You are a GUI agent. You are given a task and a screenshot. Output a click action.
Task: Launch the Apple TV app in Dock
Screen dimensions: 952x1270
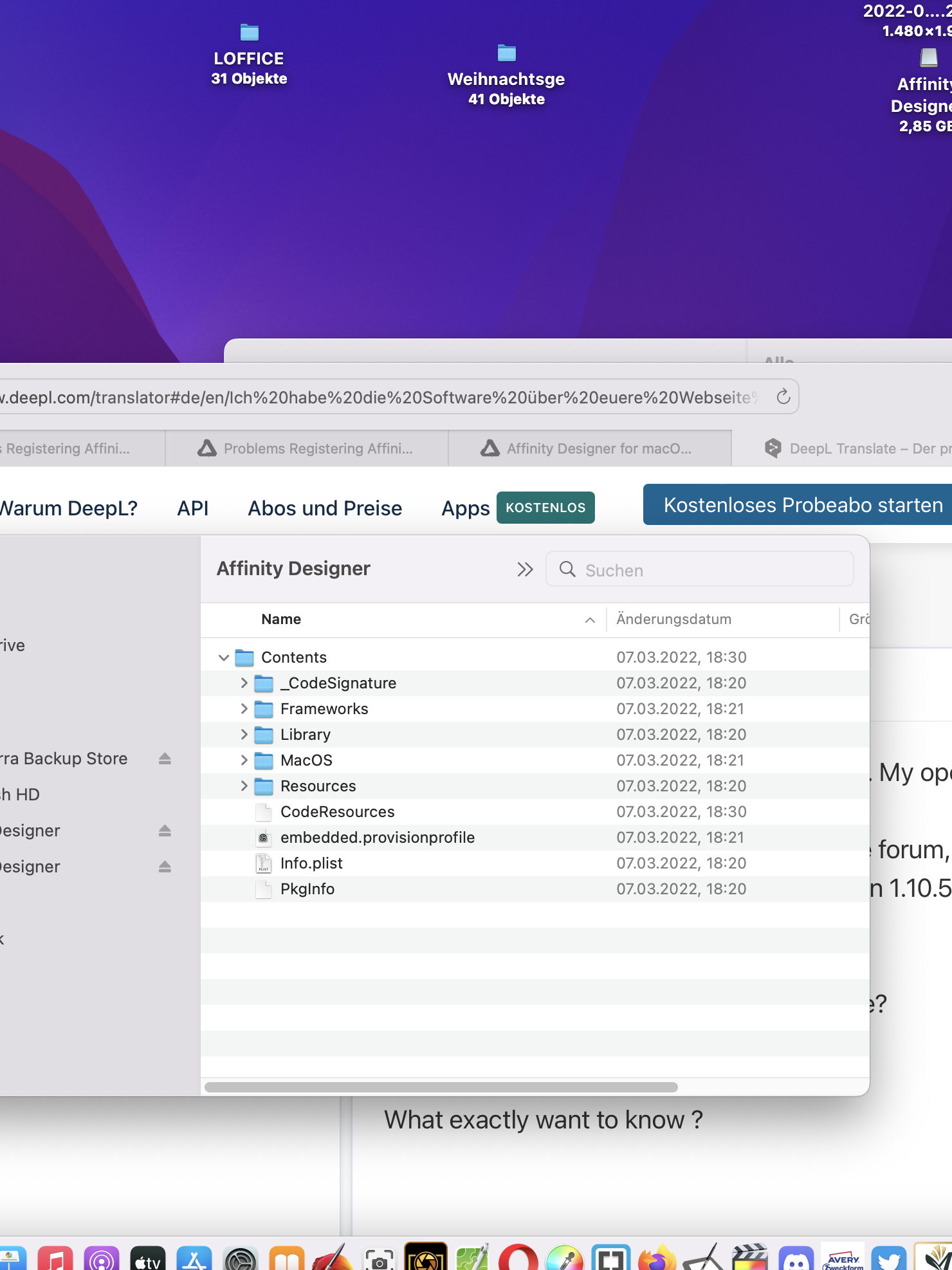coord(148,1258)
